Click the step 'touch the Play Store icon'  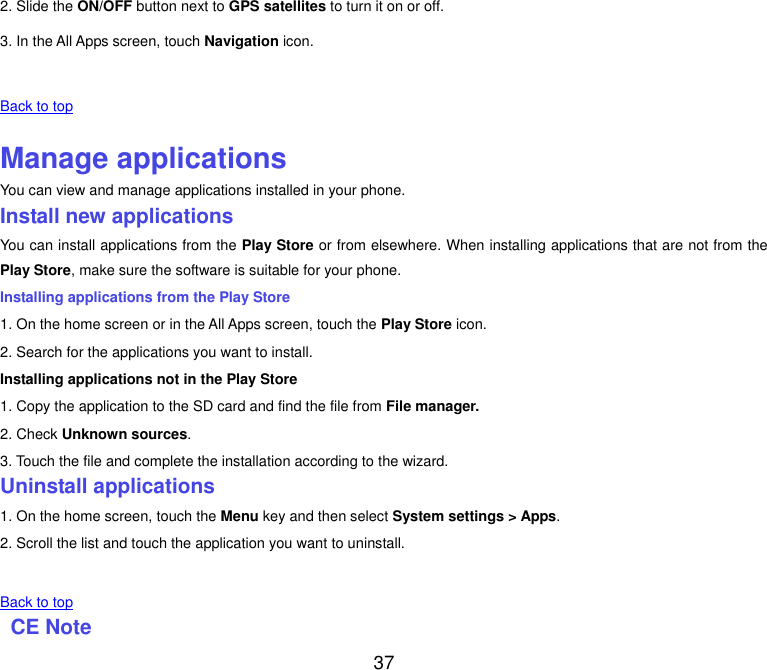pyautogui.click(x=244, y=324)
